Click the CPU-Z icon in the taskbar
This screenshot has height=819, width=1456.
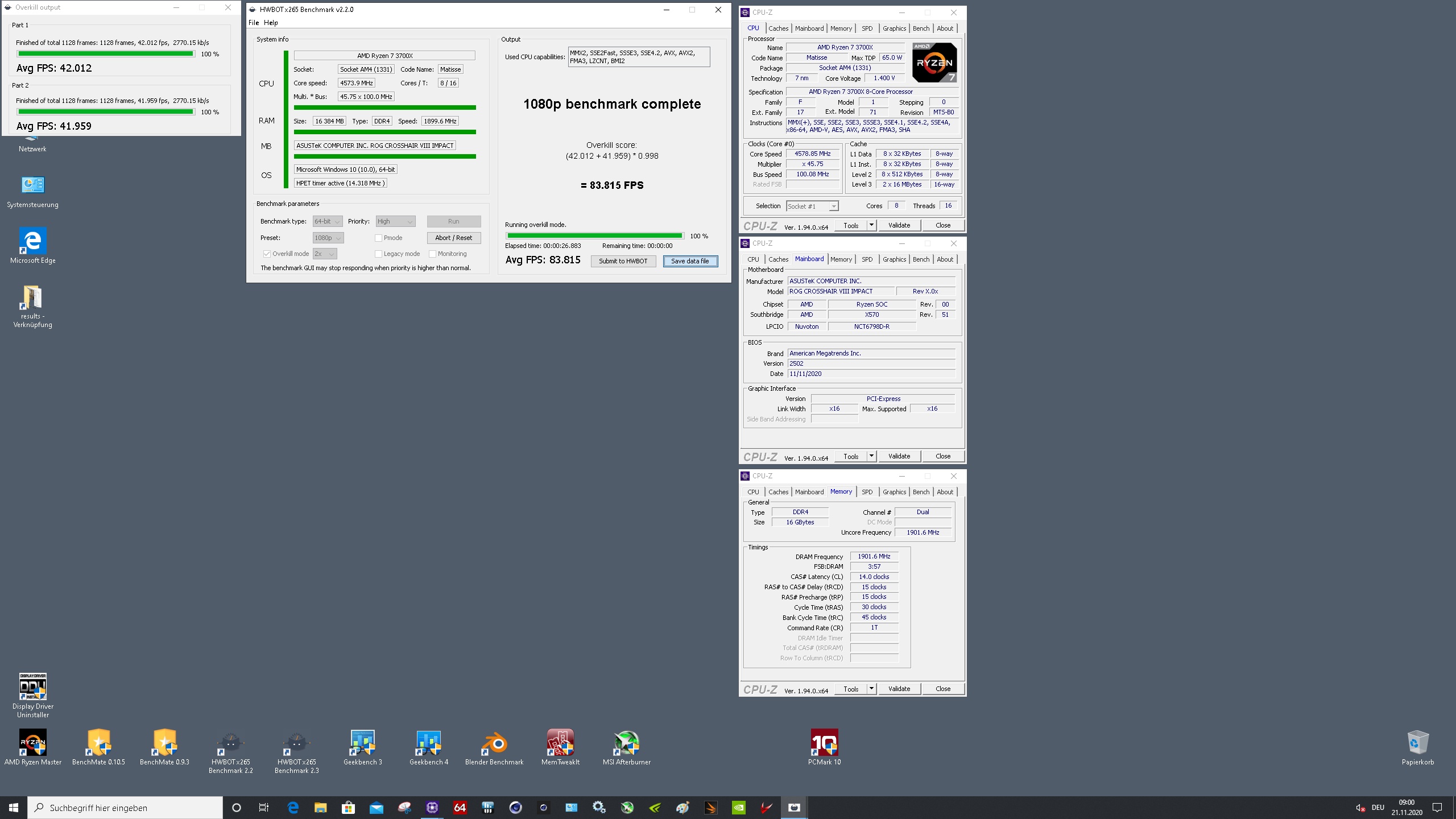pyautogui.click(x=432, y=807)
